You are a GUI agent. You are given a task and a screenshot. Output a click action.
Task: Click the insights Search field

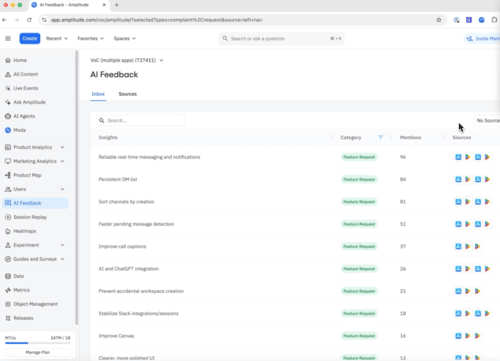point(141,121)
